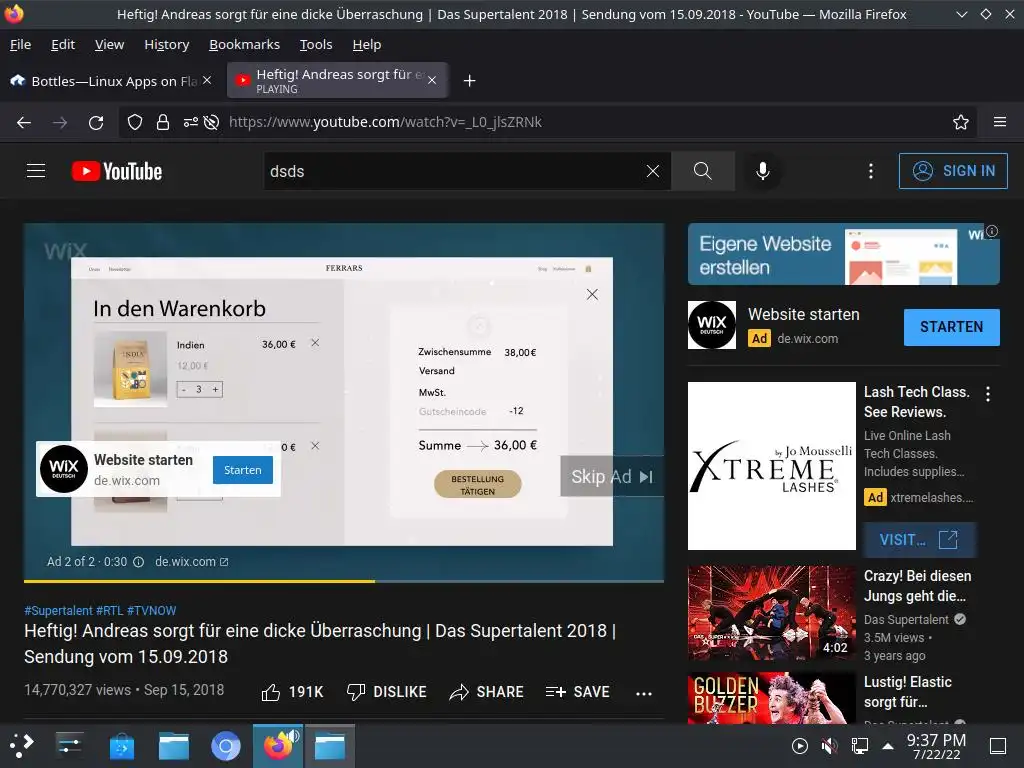The width and height of the screenshot is (1024, 768).
Task: Open the Das Supertalent channel name
Action: click(906, 620)
